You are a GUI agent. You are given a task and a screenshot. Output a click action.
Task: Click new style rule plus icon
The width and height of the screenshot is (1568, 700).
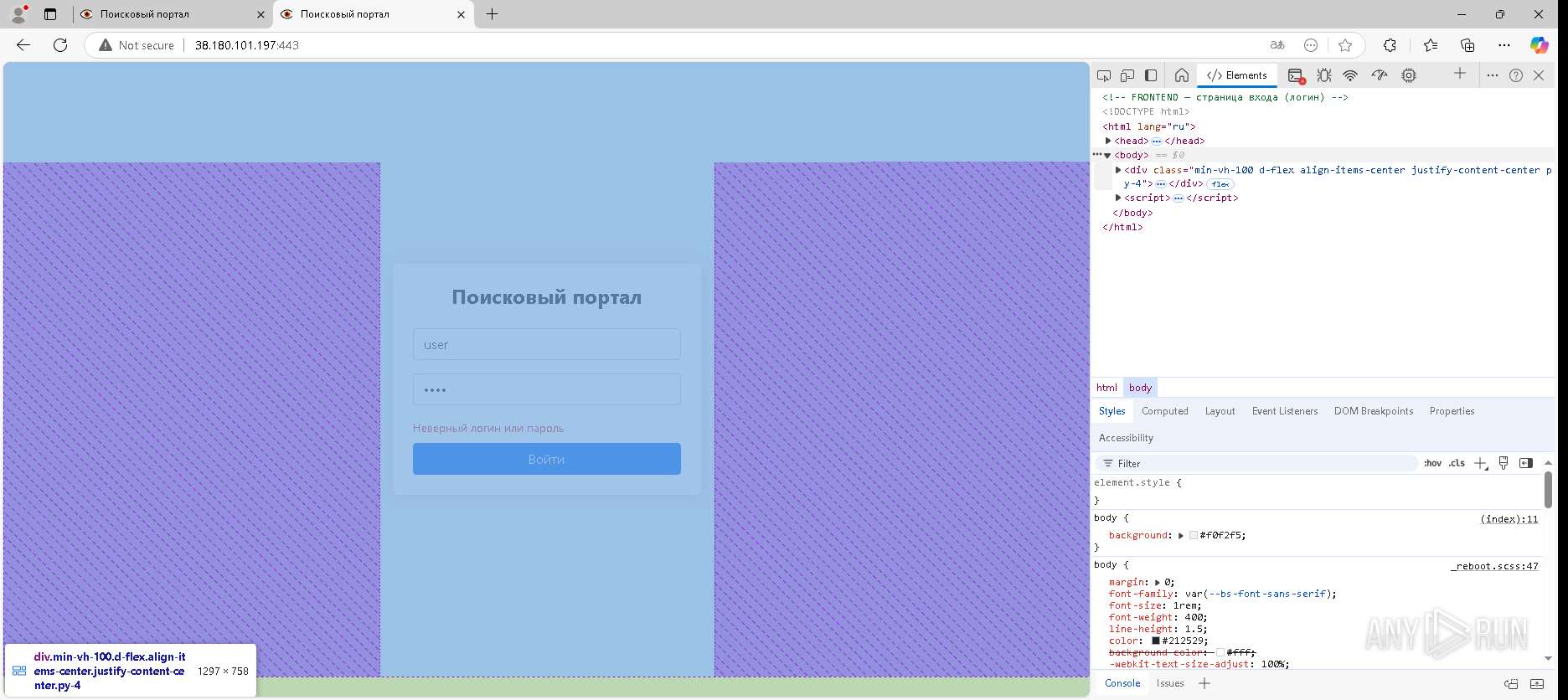pyautogui.click(x=1481, y=463)
